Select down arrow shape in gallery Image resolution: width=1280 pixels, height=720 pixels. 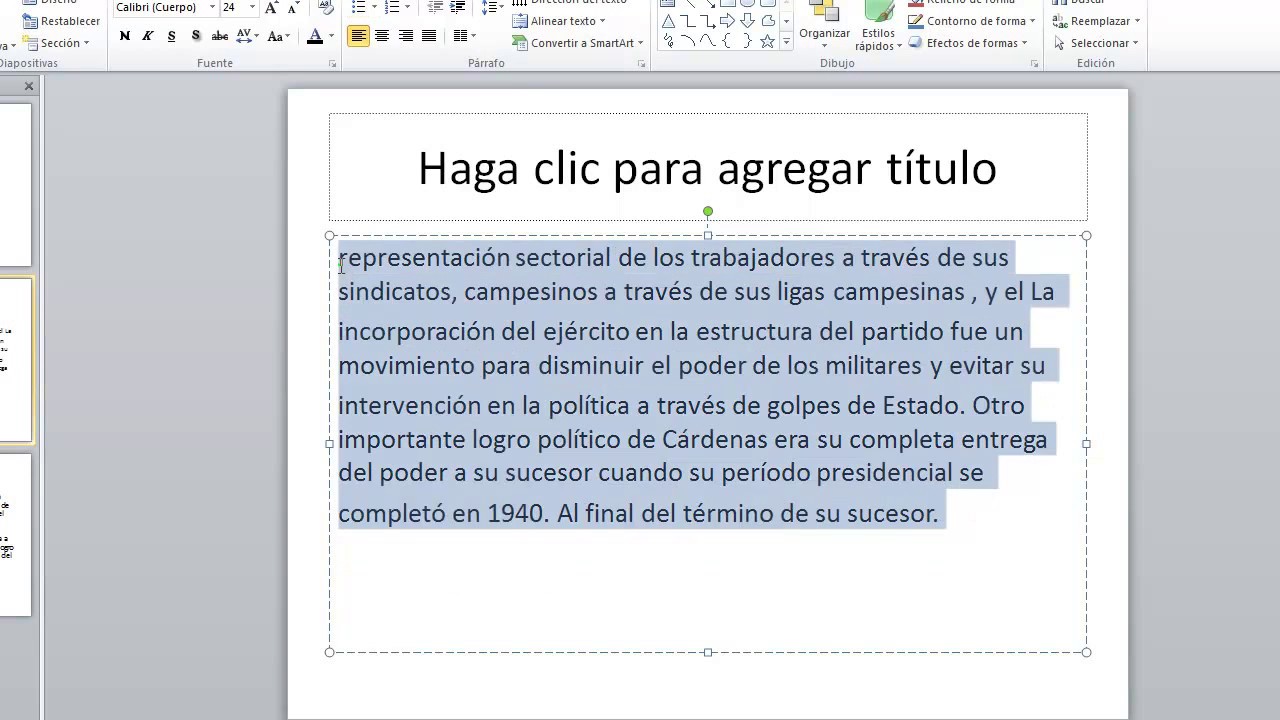click(x=748, y=21)
